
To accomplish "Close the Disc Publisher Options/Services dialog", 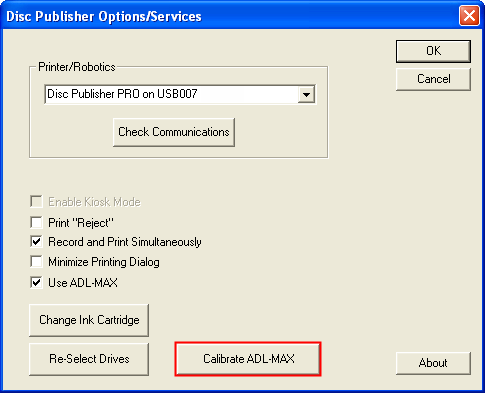I will click(469, 16).
